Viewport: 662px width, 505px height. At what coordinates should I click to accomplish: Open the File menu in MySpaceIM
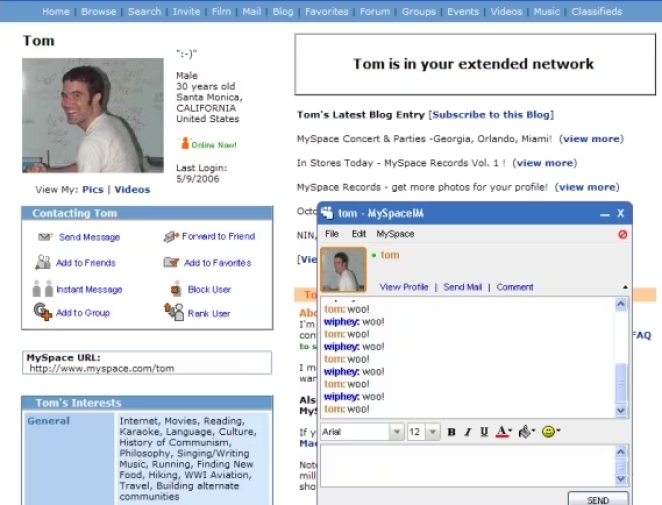[332, 234]
